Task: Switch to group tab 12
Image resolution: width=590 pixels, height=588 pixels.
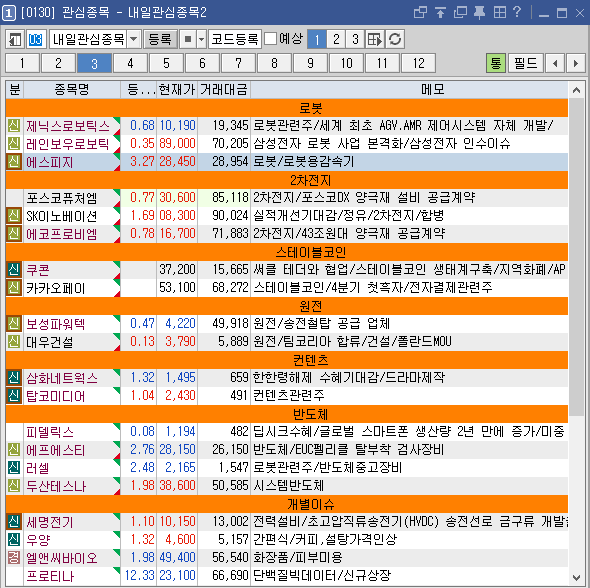Action: (418, 63)
